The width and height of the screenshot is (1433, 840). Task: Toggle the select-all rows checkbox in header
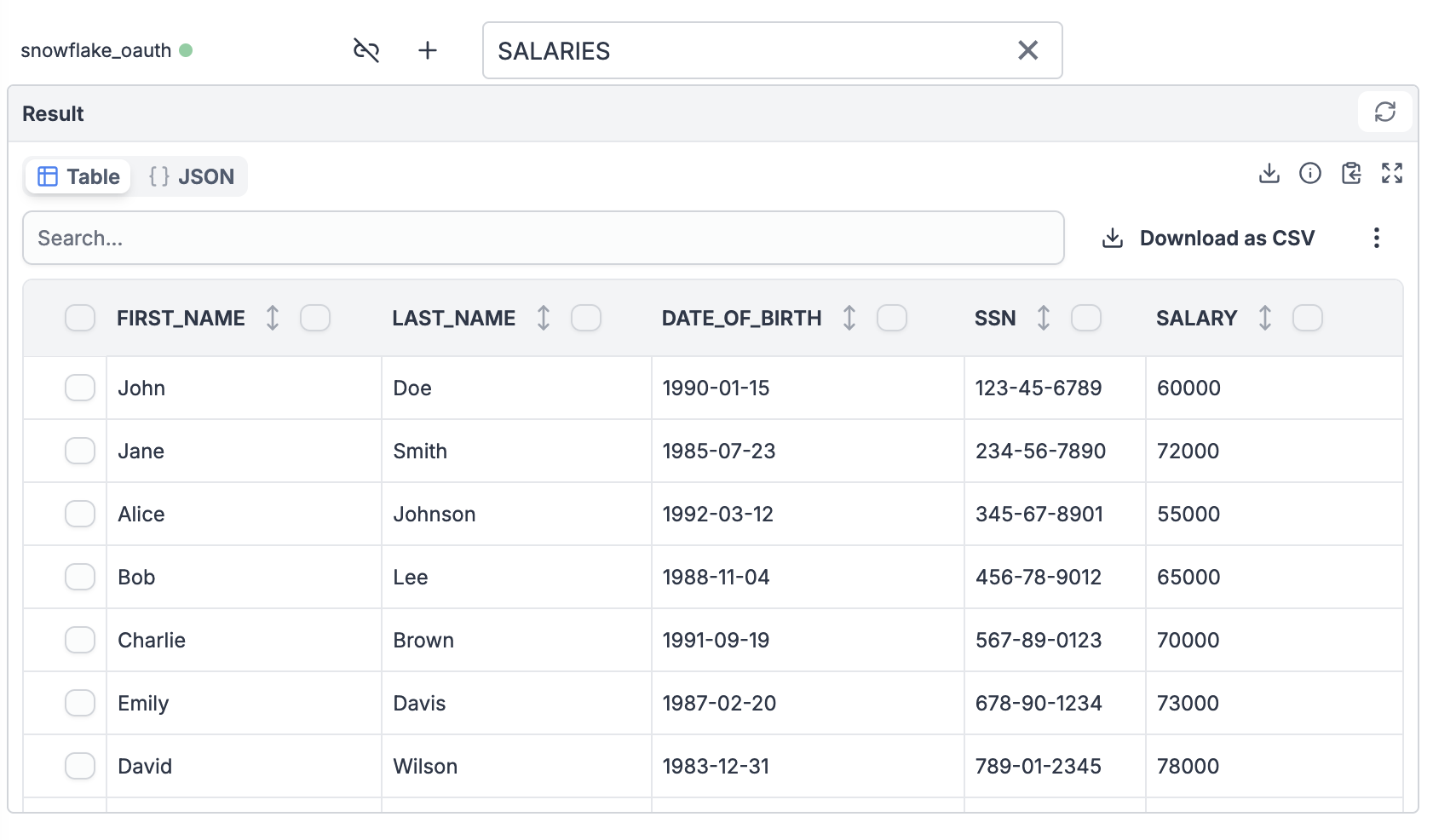(80, 319)
